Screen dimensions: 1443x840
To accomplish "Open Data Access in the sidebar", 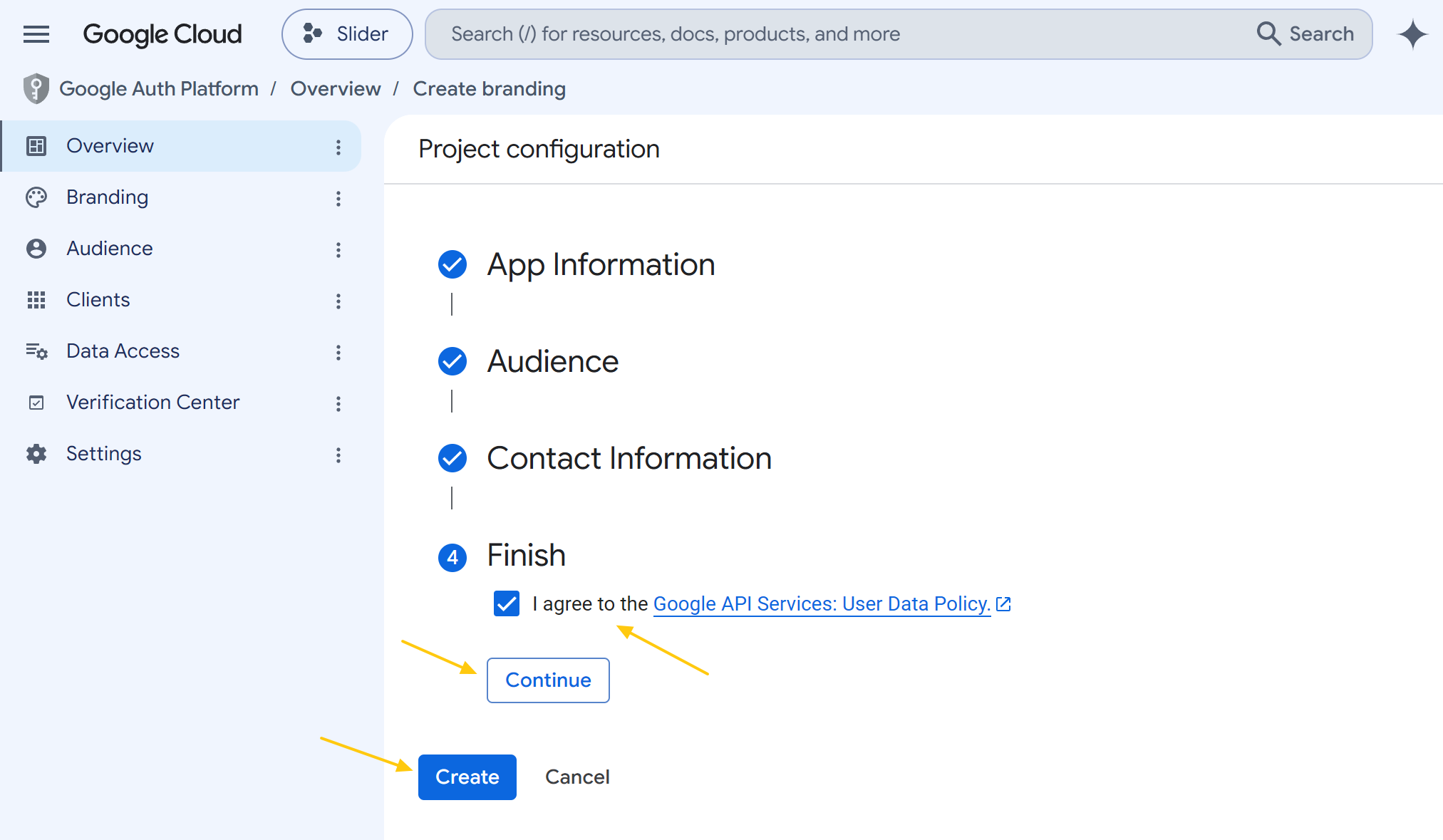I will (181, 351).
